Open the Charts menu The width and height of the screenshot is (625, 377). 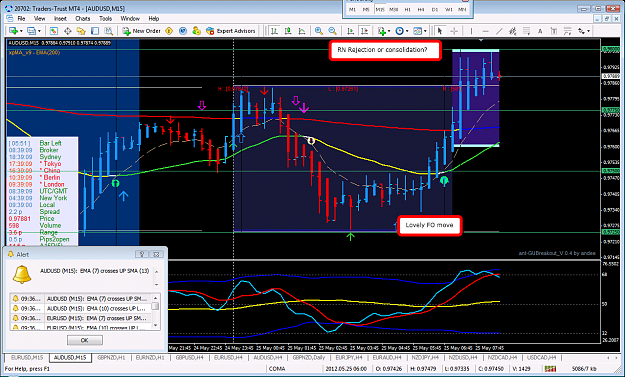click(83, 18)
